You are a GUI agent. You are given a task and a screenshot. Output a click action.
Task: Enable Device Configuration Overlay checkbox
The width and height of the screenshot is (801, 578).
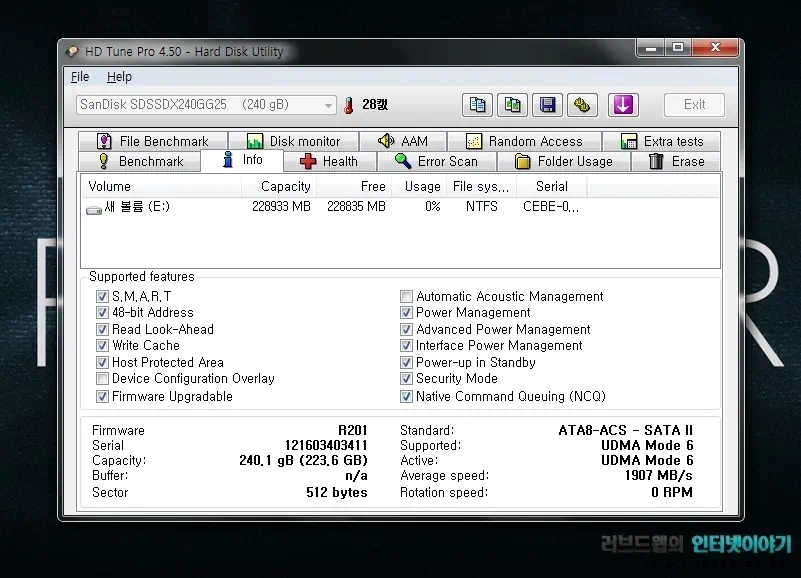point(102,379)
